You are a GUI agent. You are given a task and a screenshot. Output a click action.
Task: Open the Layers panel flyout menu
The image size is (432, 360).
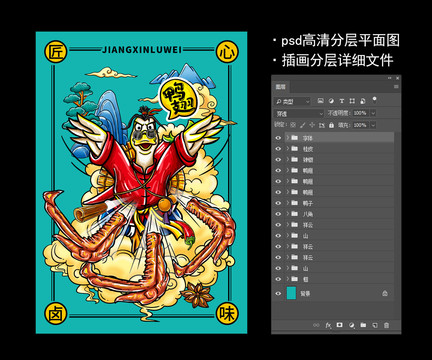point(396,87)
